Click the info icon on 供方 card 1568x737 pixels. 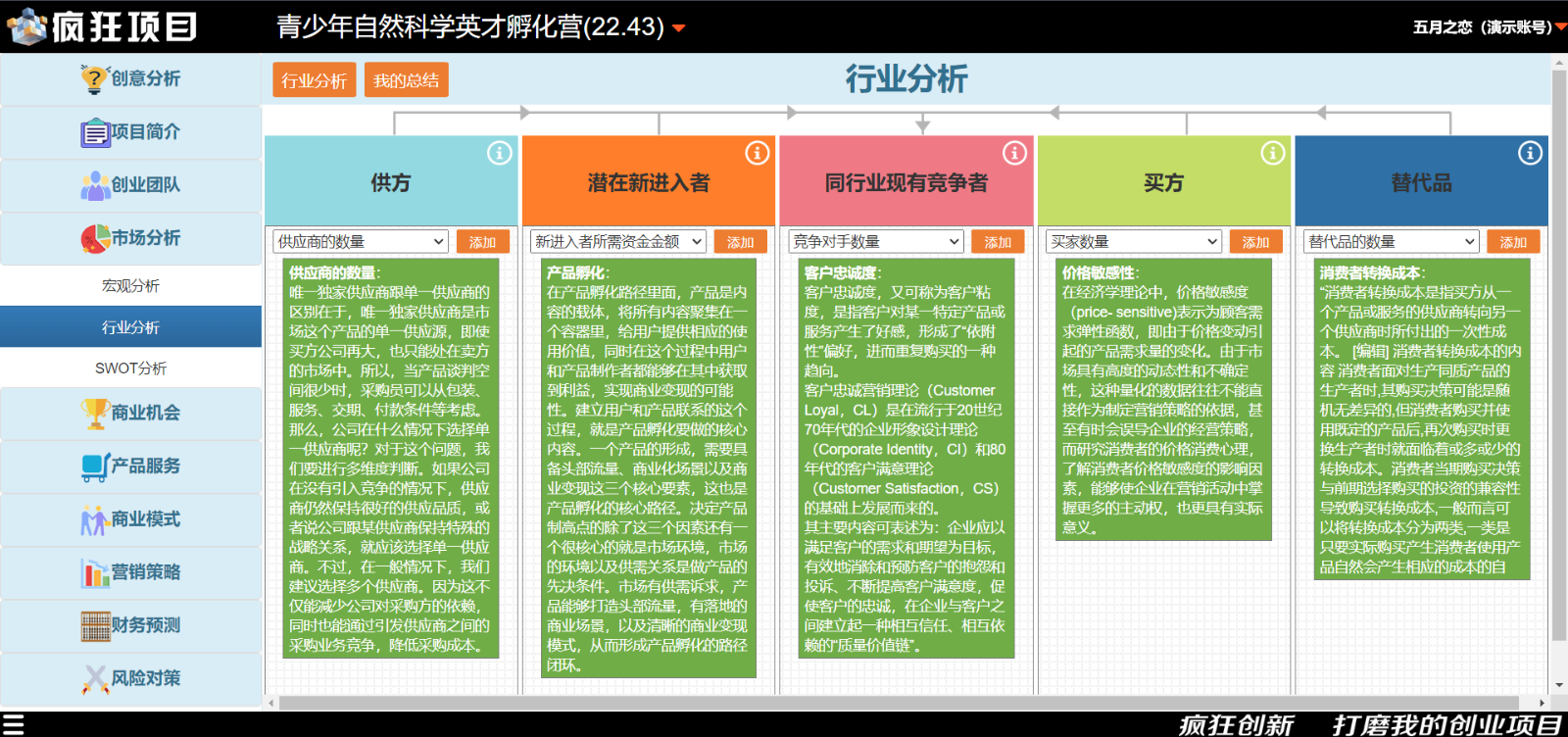pyautogui.click(x=499, y=153)
